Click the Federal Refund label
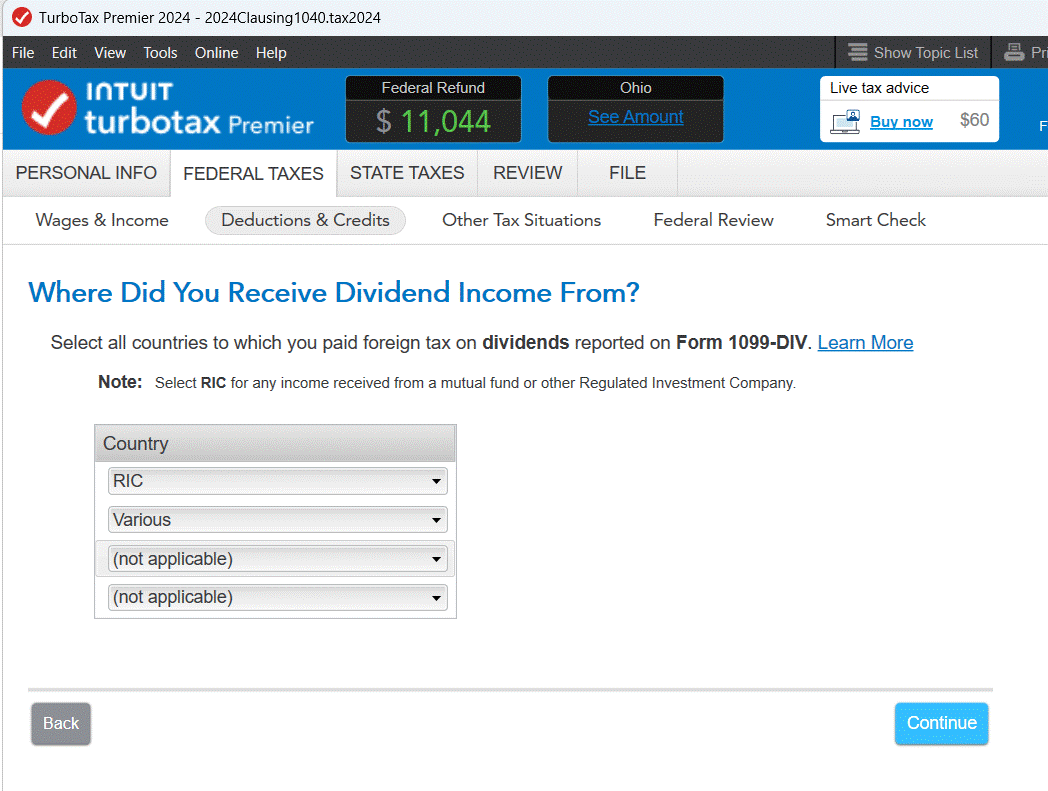 coord(433,88)
